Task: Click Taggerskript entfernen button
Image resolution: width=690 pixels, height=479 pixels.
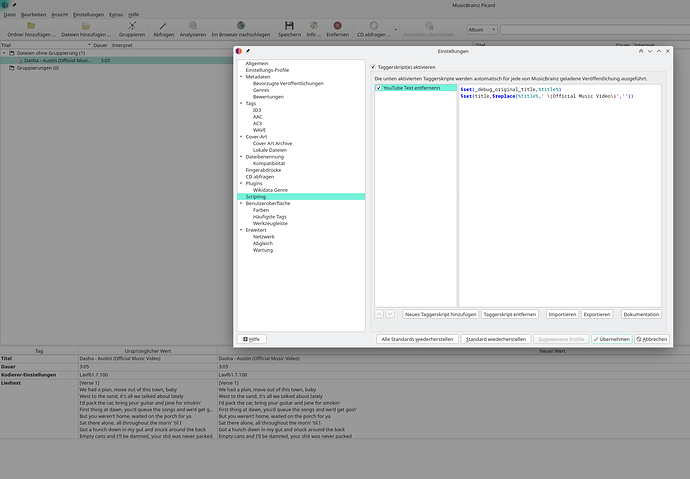Action: [510, 314]
